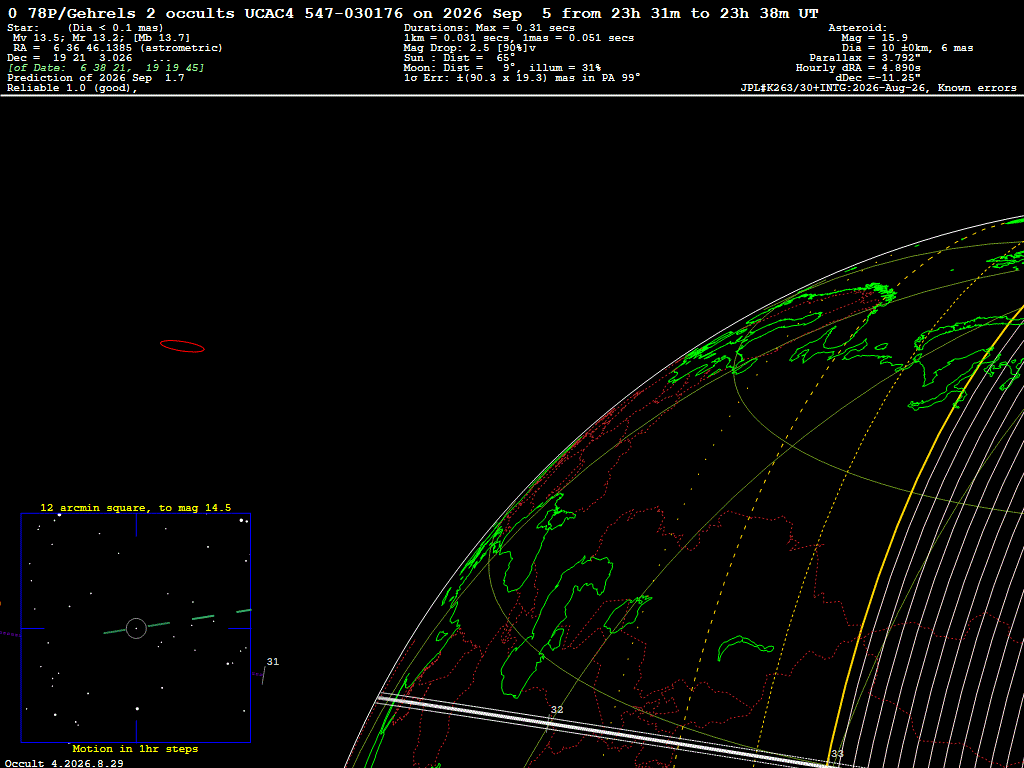
Task: Click the 31 minute time marker
Action: 273,662
